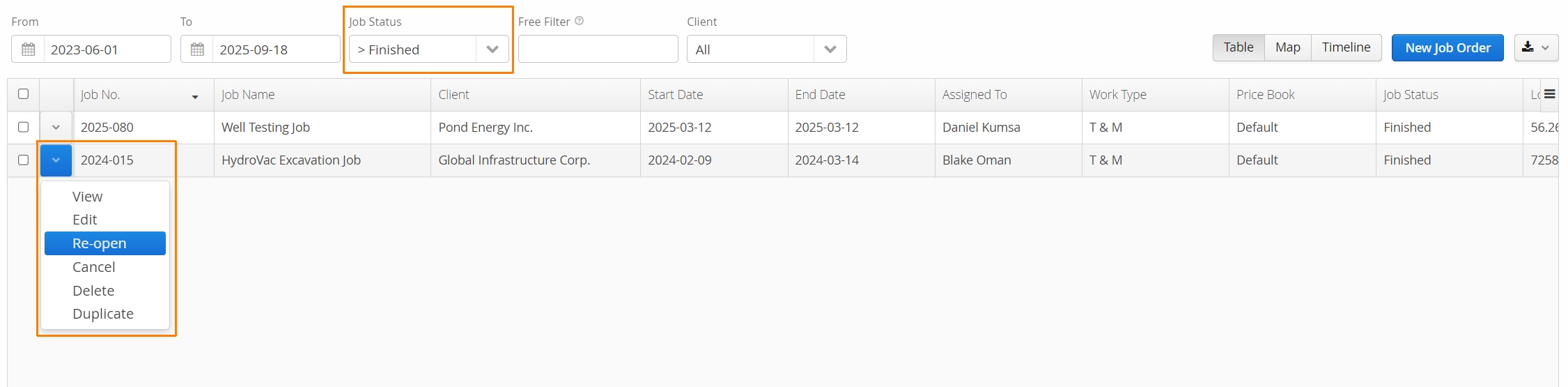Click the To date calendar icon
1568x387 pixels.
[197, 50]
